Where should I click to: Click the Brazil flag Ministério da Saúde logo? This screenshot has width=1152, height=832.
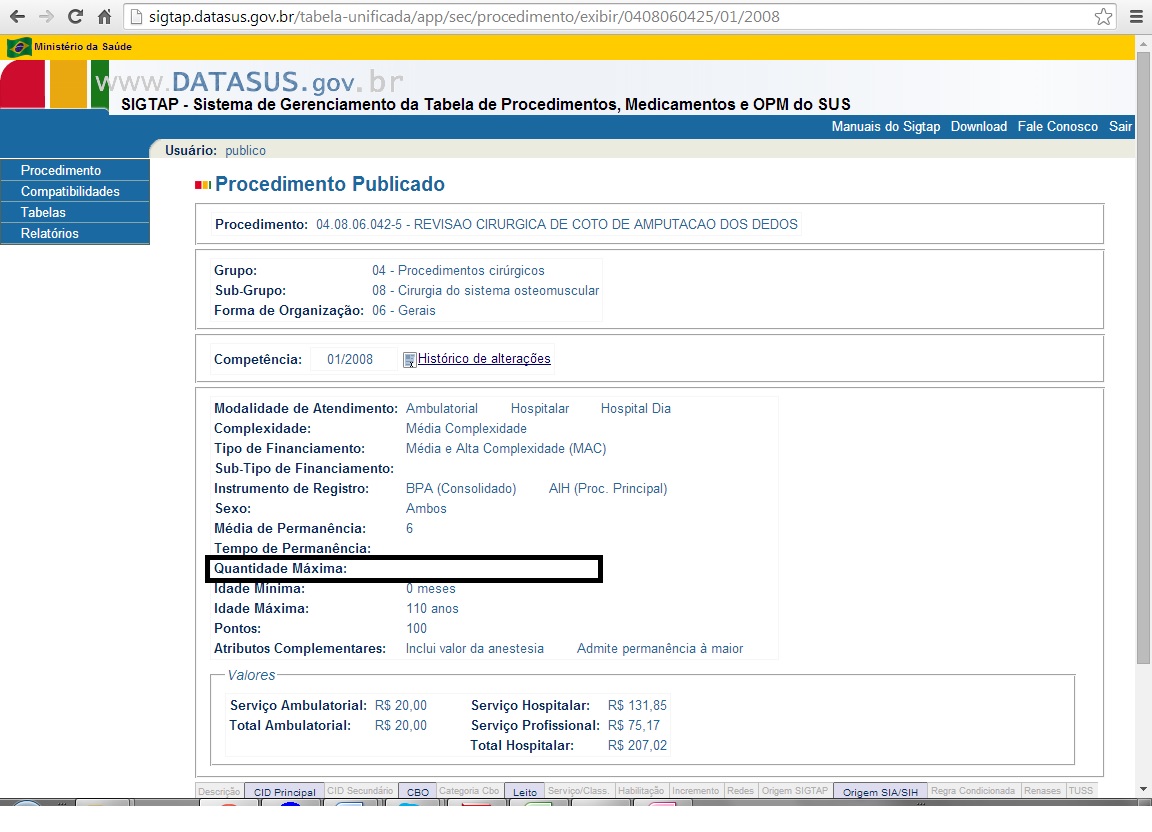(19, 47)
